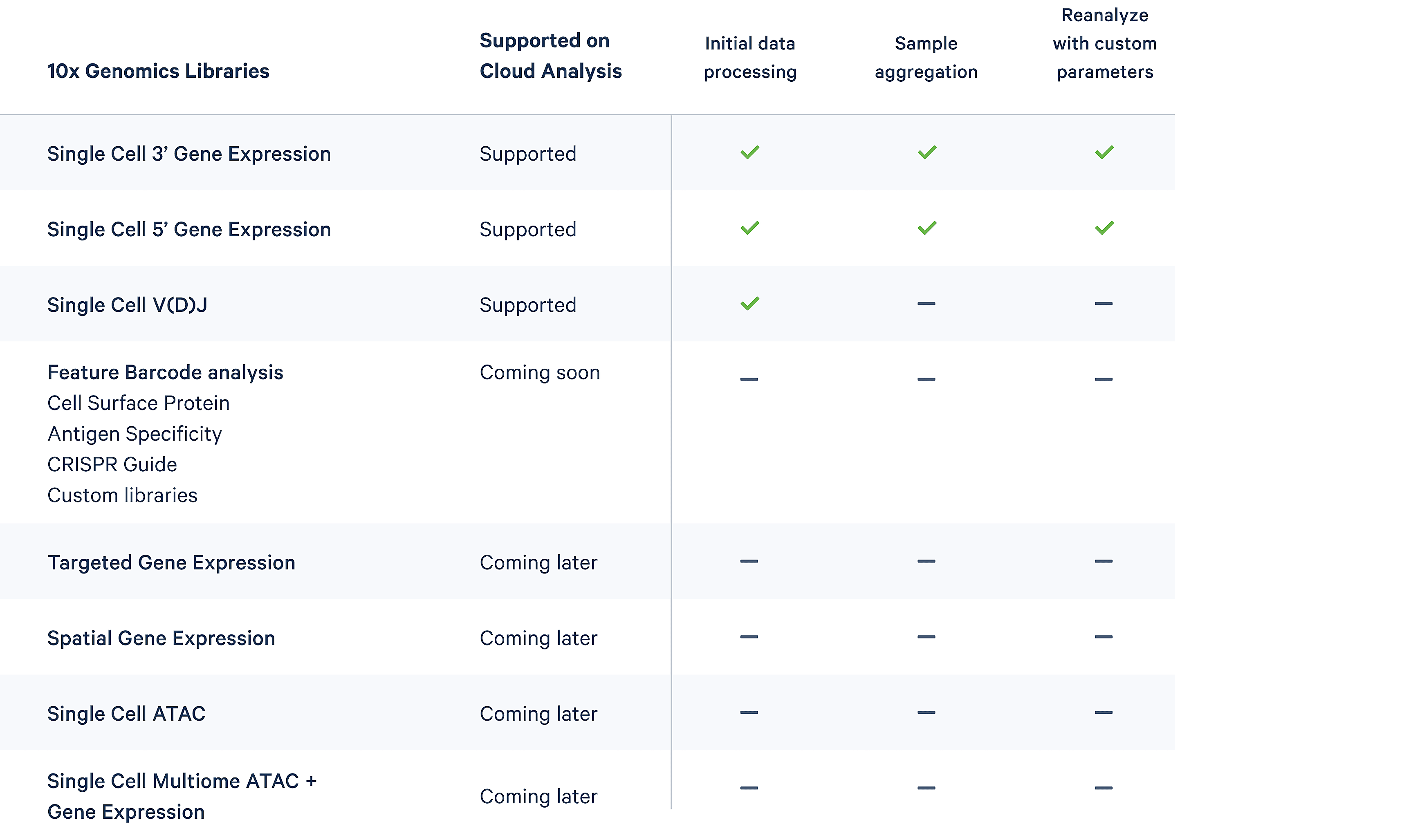The height and width of the screenshot is (840, 1411).
Task: Select the Feature Barcode analysis heading
Action: (165, 372)
